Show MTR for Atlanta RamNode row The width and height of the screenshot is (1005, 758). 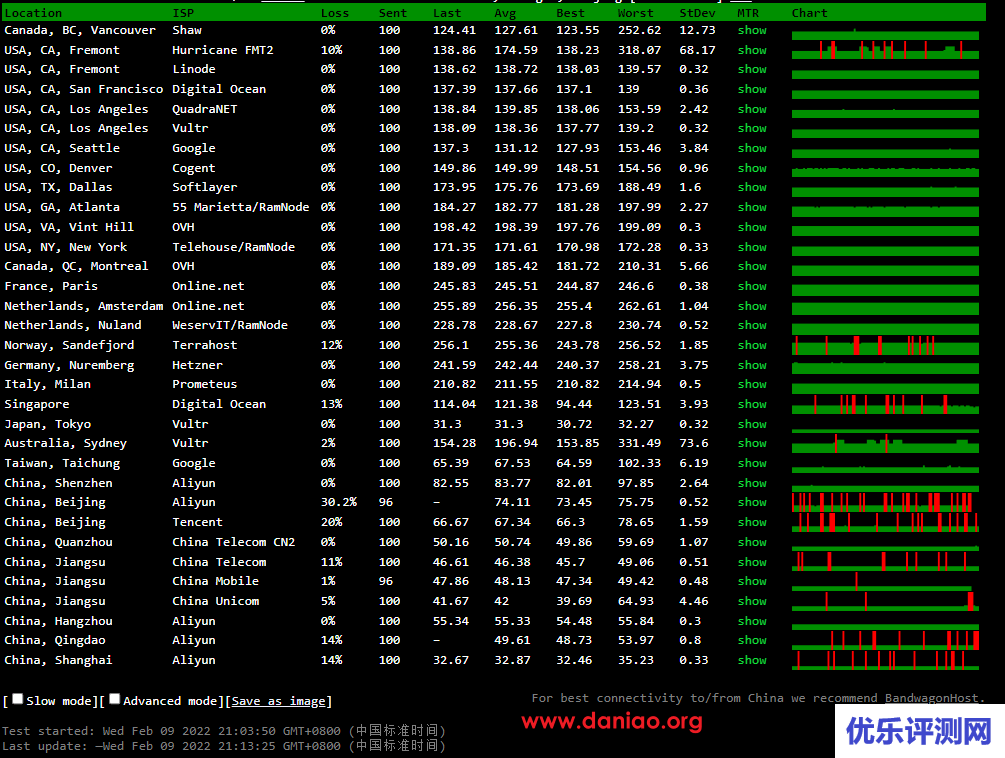pos(752,207)
